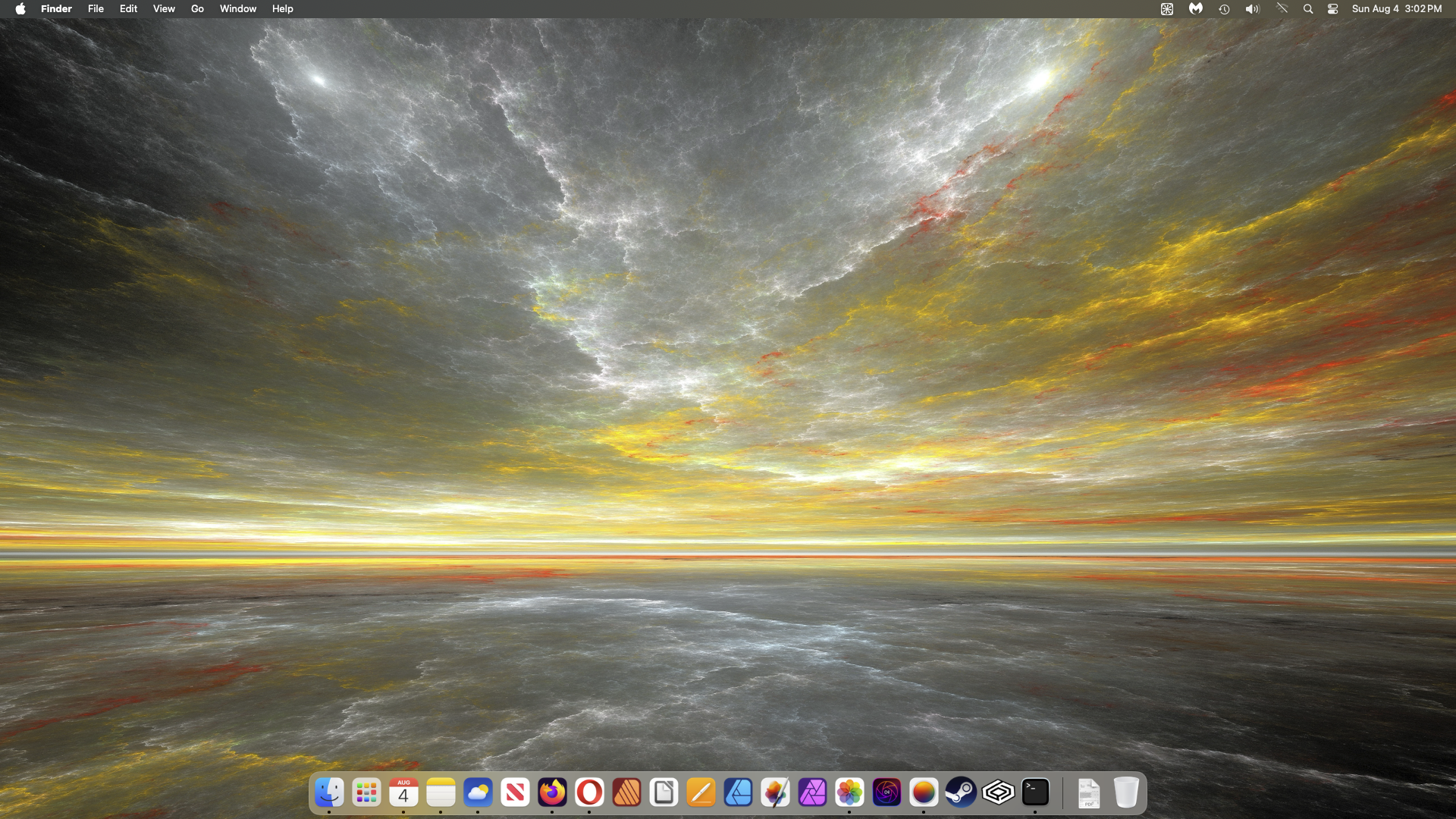Launch Pixelmator Pro from the dock
This screenshot has height=819, width=1456.
[x=775, y=792]
